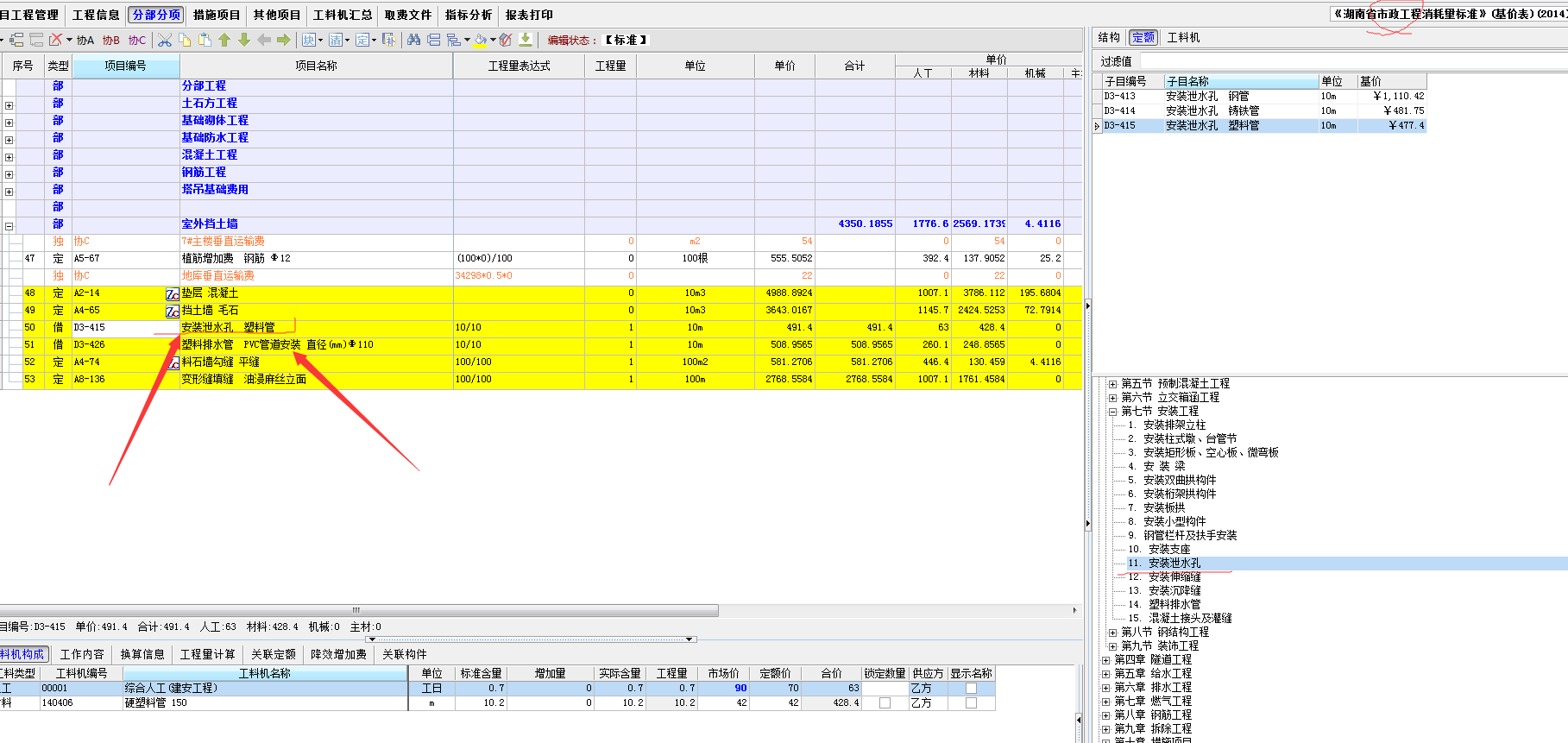Expand the 基础砌体工程 section
The height and width of the screenshot is (743, 1568).
pyautogui.click(x=9, y=123)
